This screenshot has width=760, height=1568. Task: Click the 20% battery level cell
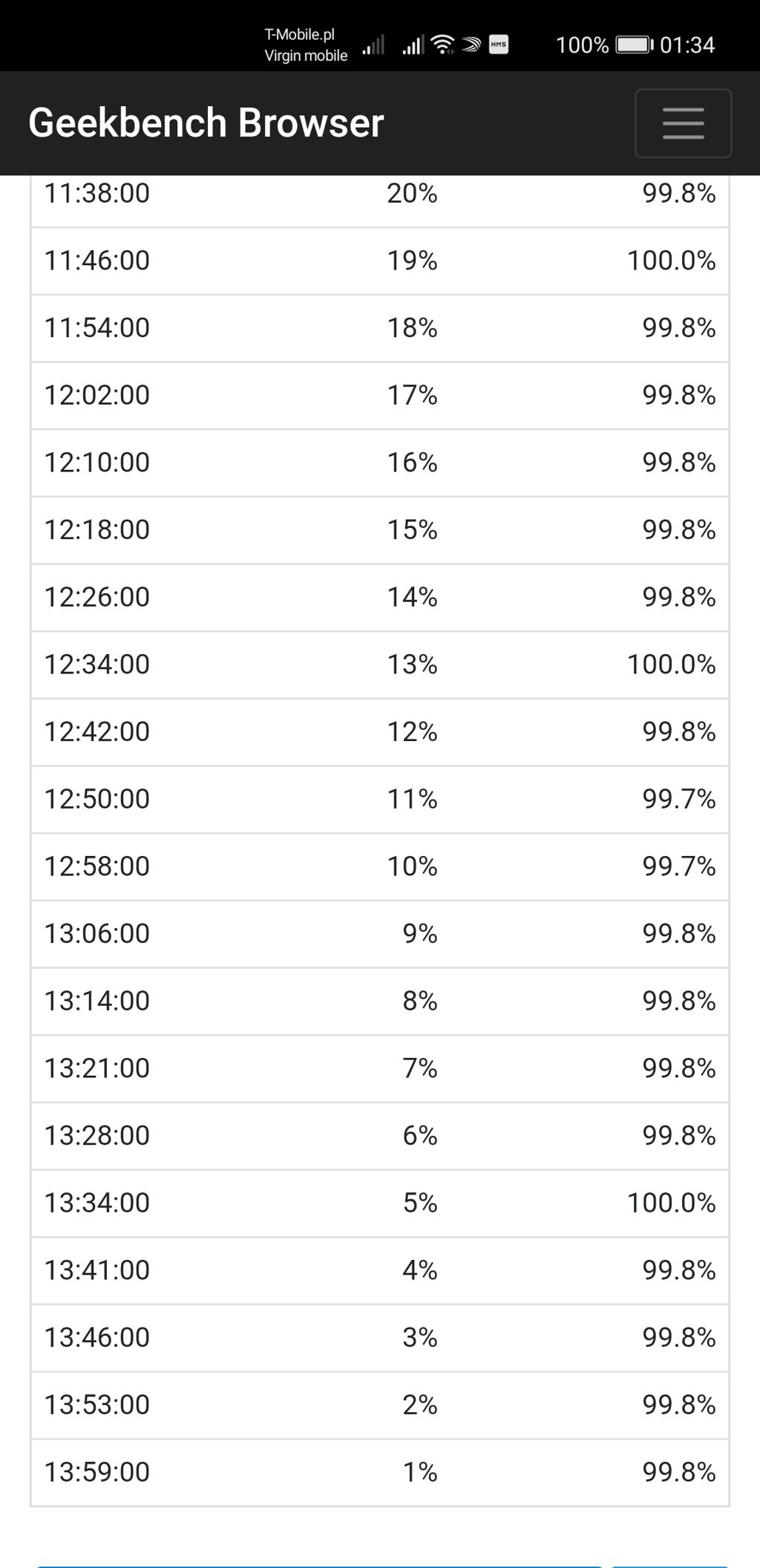coord(412,194)
